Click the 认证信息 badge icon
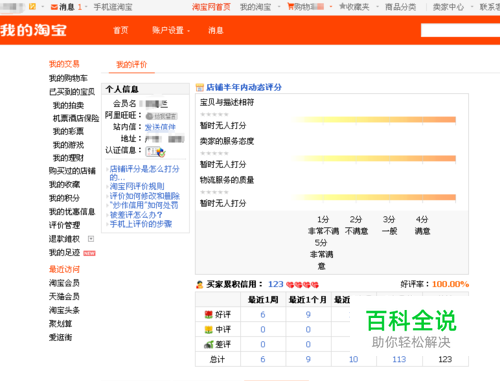The width and height of the screenshot is (500, 381). [155, 151]
